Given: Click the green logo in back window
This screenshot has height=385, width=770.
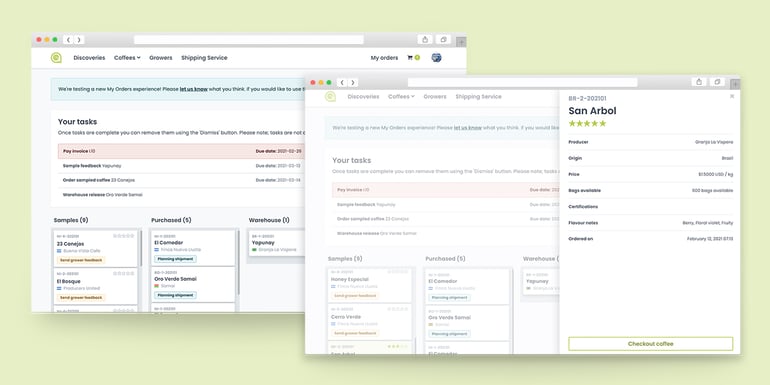Looking at the screenshot, I should [56, 58].
